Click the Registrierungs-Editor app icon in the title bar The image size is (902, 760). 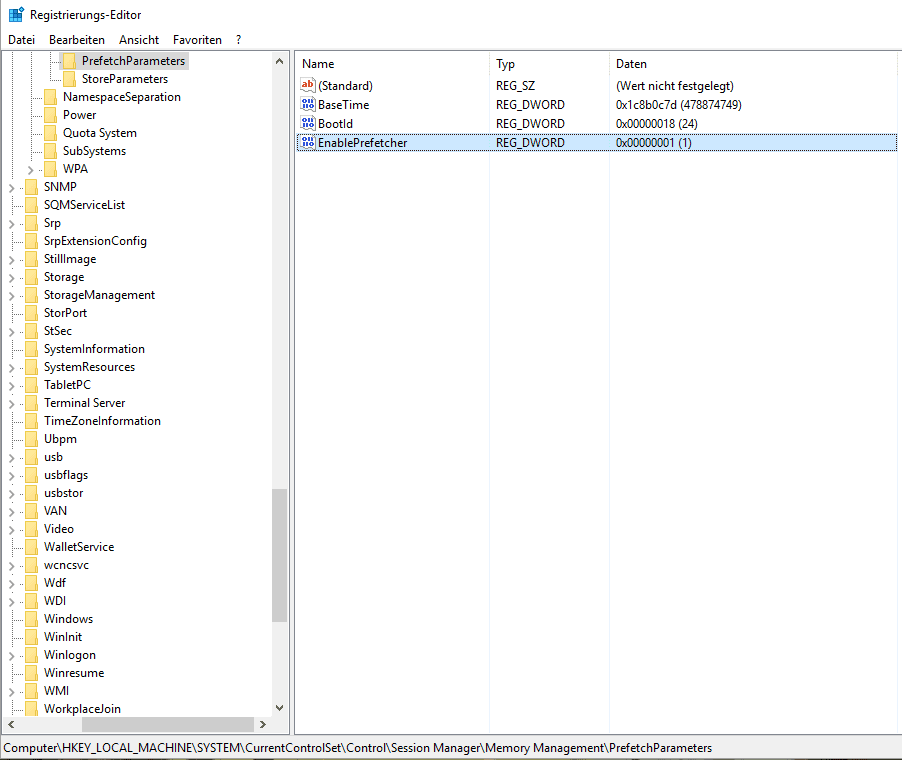(16, 14)
